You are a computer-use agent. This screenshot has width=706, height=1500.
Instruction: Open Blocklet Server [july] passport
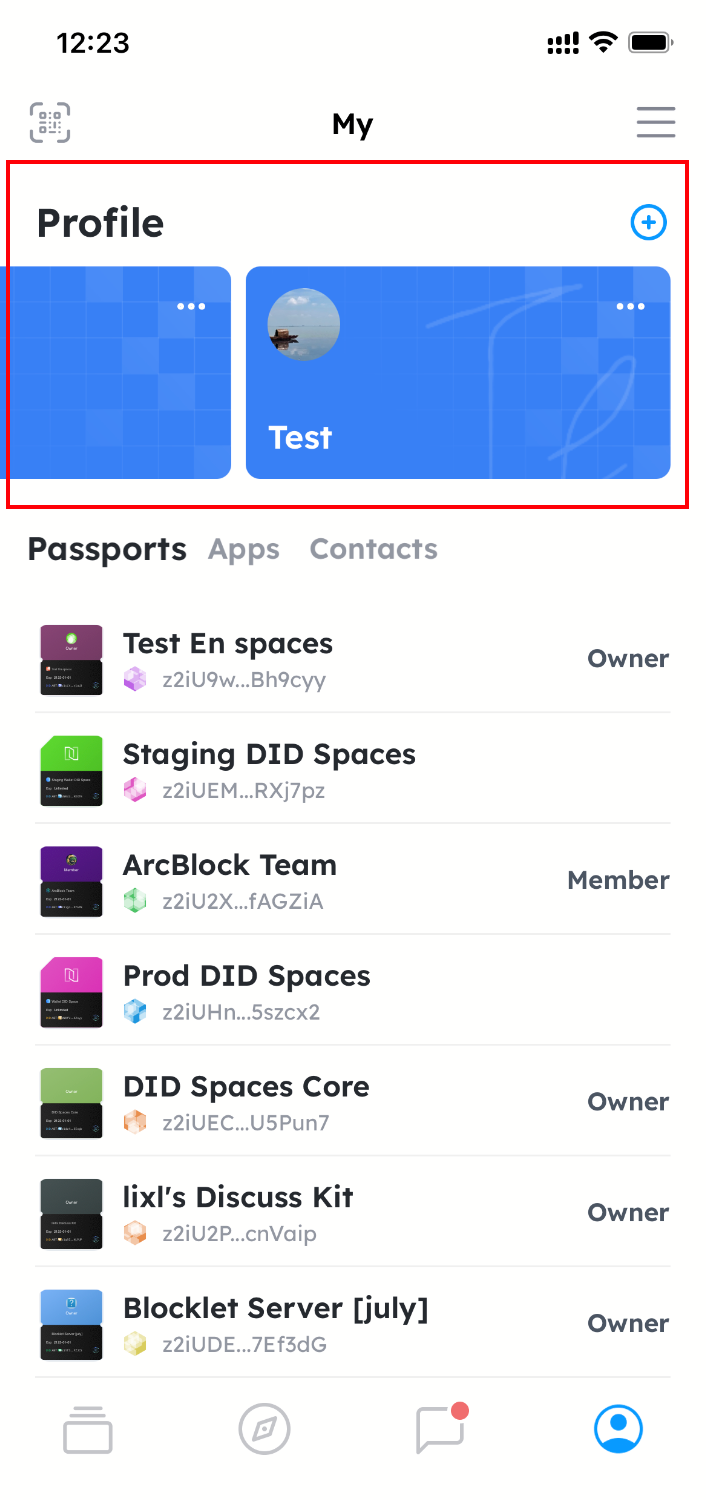[x=275, y=1308]
